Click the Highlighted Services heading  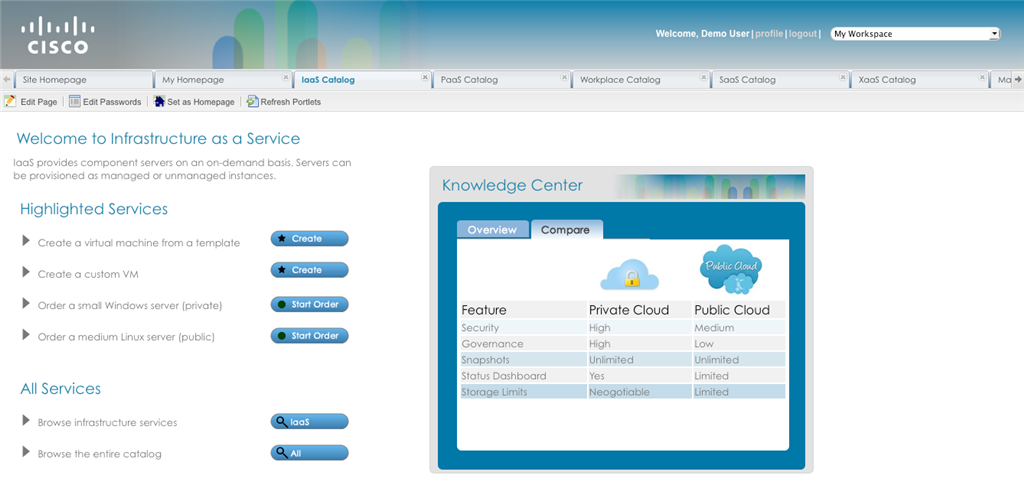click(x=94, y=209)
